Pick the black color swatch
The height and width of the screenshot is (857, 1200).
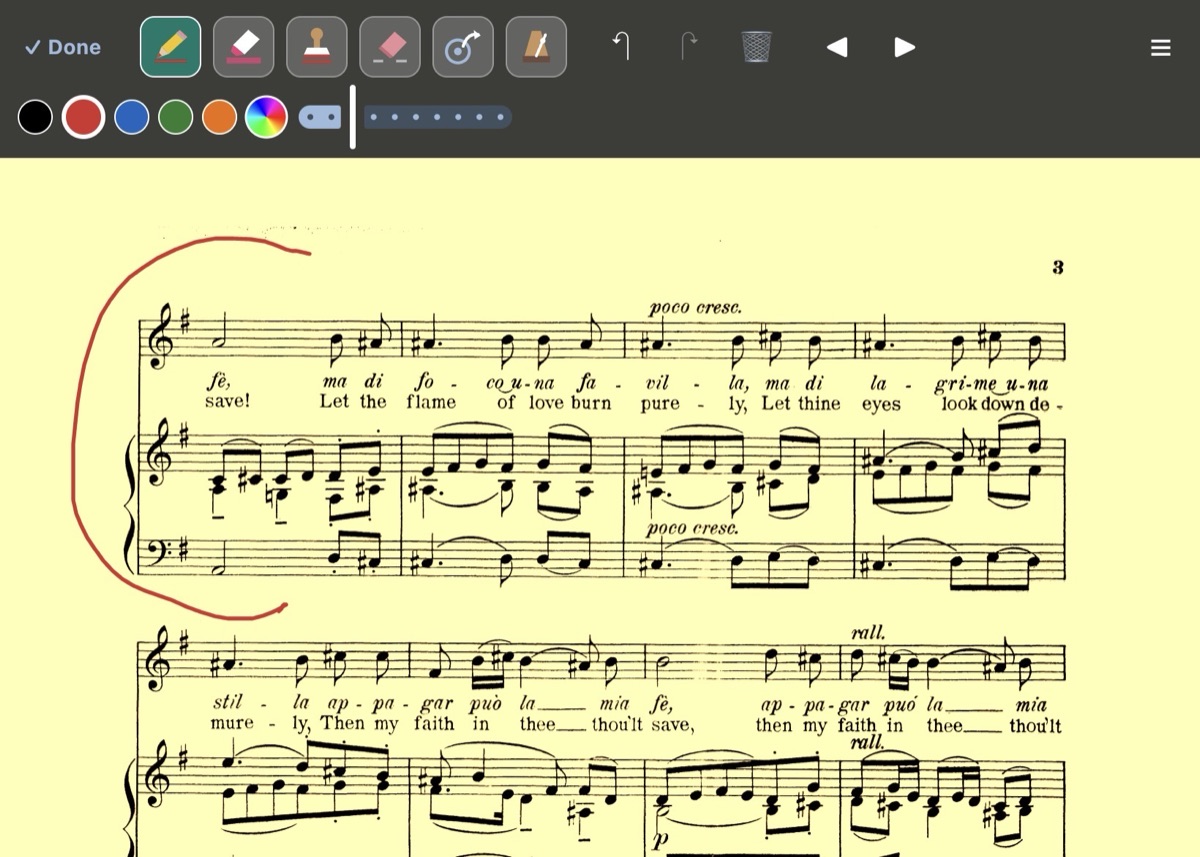(x=35, y=117)
